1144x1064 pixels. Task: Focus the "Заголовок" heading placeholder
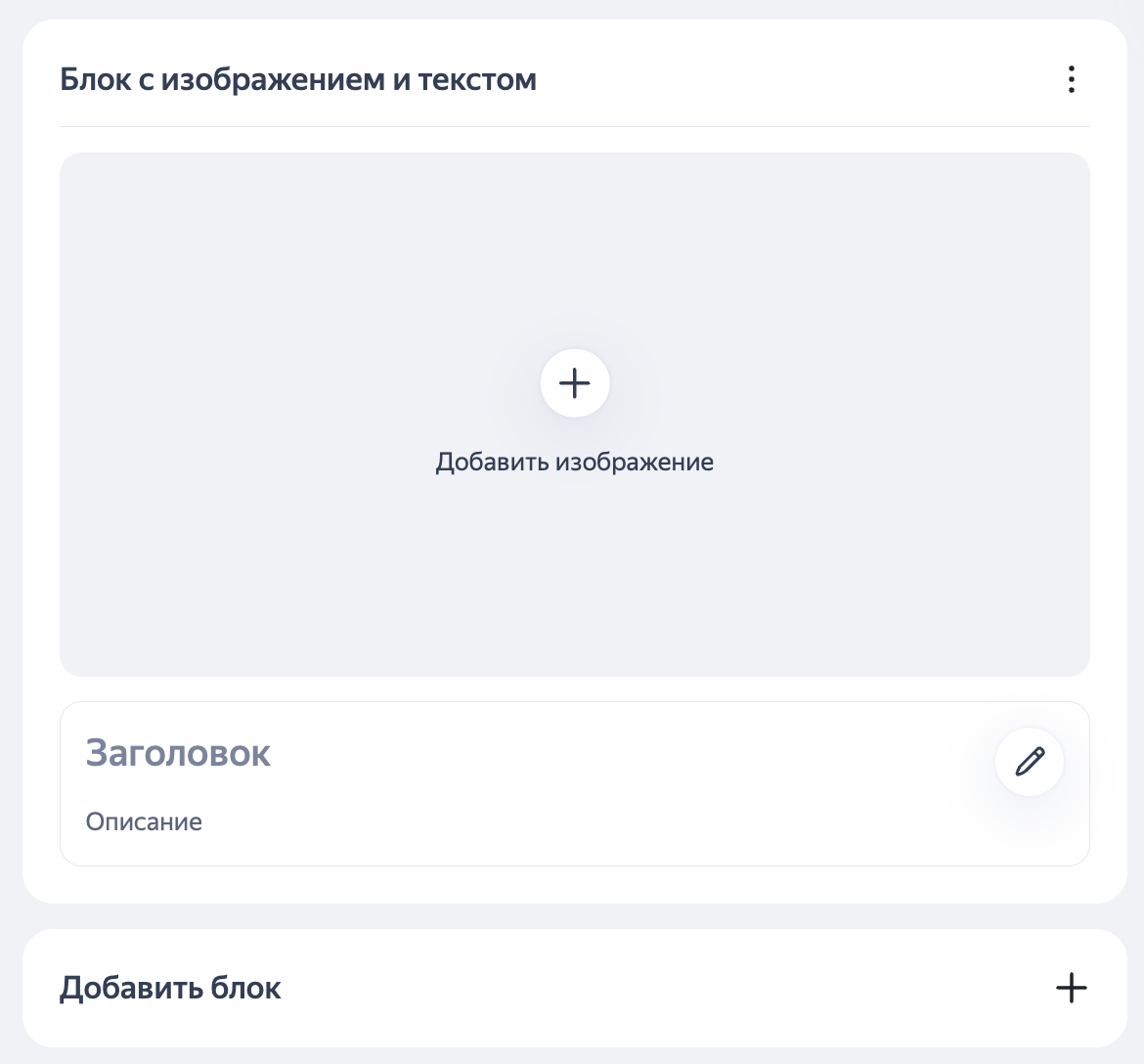point(178,753)
